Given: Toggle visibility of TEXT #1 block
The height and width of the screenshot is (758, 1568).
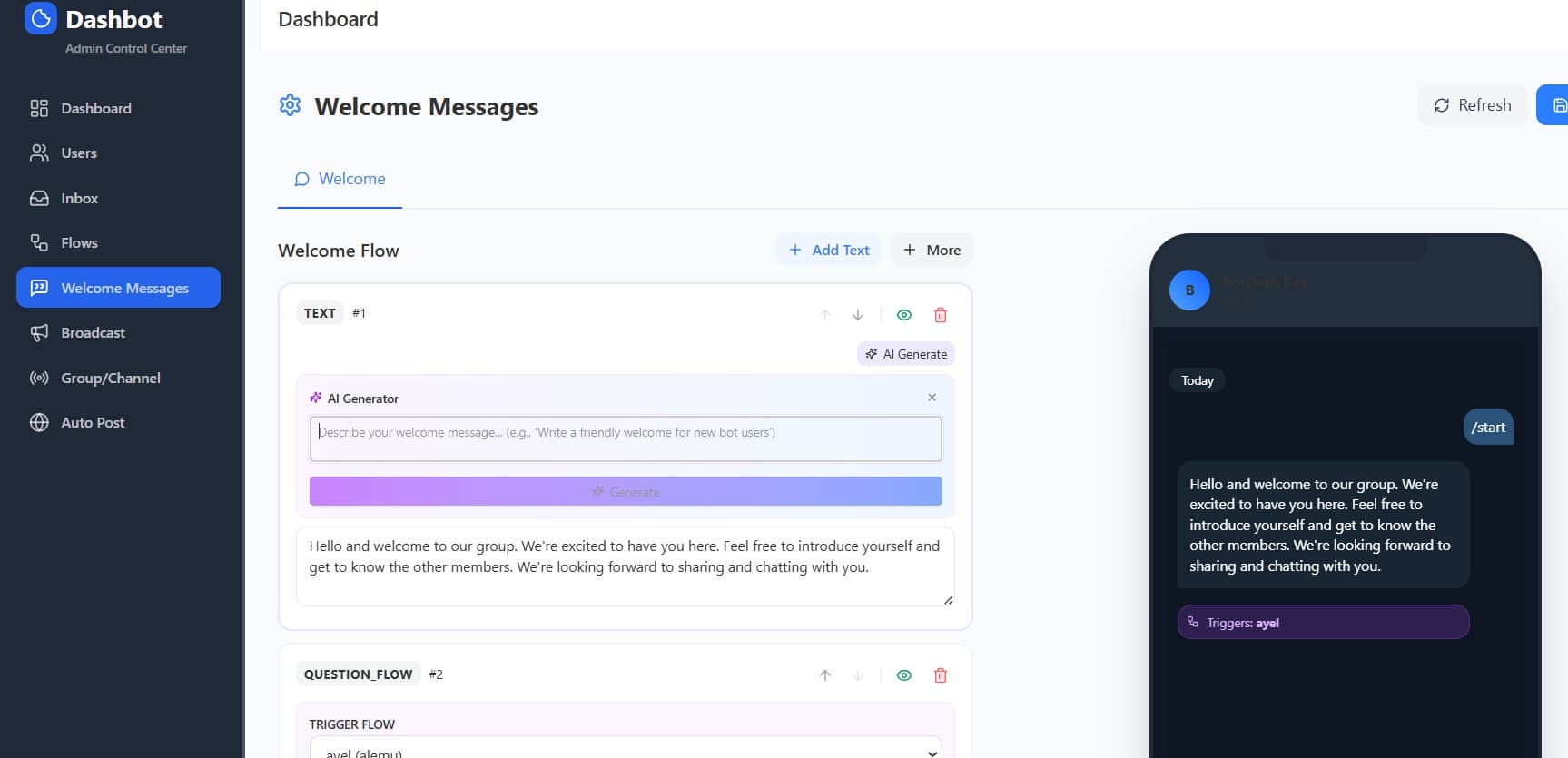Looking at the screenshot, I should [904, 315].
